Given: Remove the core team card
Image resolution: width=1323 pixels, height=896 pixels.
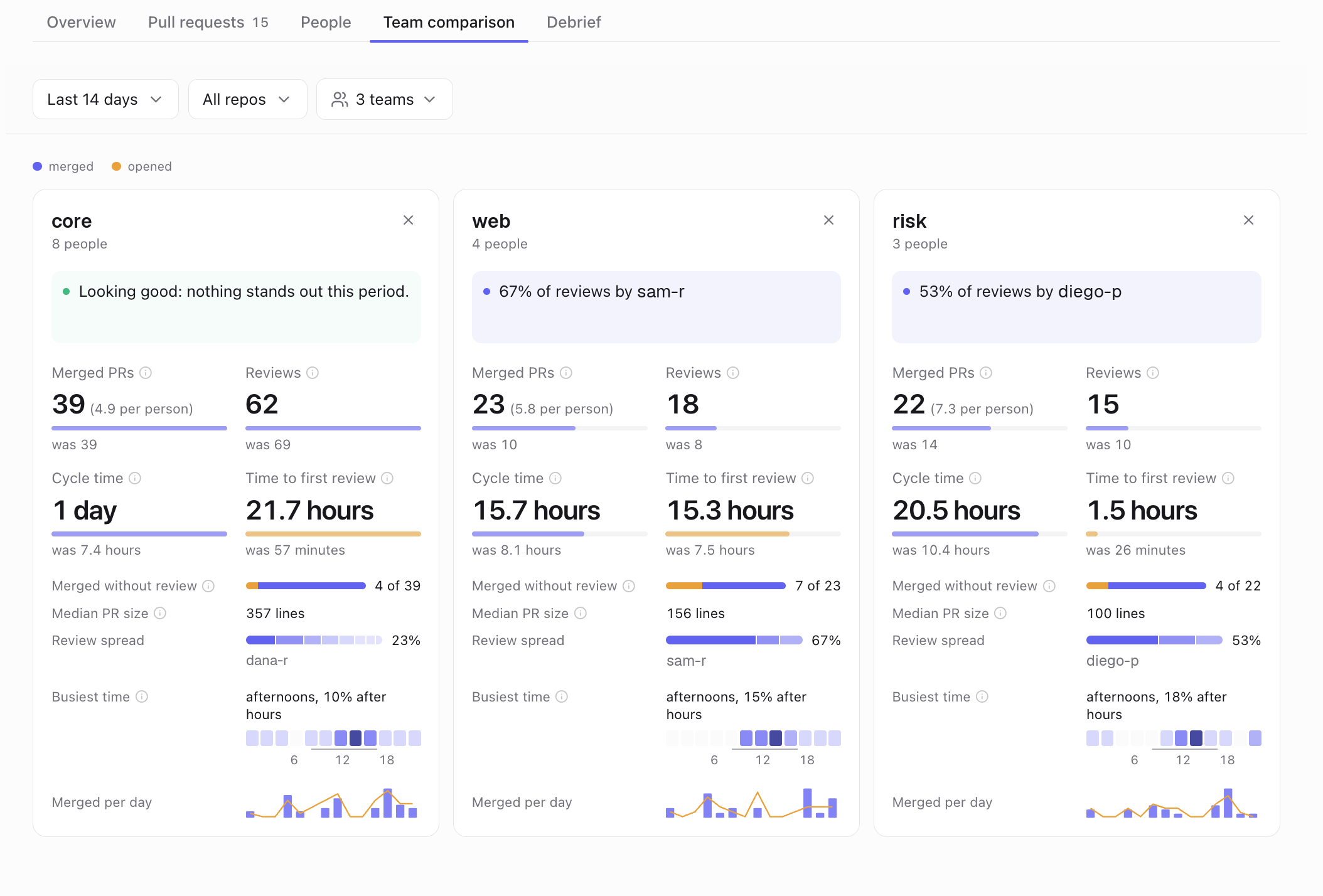Looking at the screenshot, I should [408, 220].
